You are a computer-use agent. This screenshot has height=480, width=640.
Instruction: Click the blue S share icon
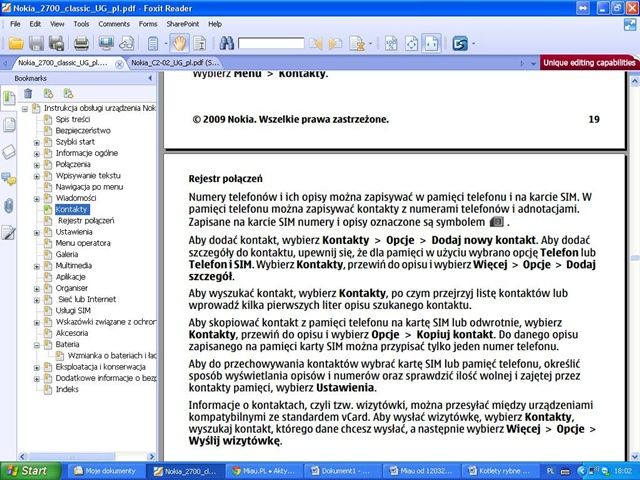coord(460,43)
